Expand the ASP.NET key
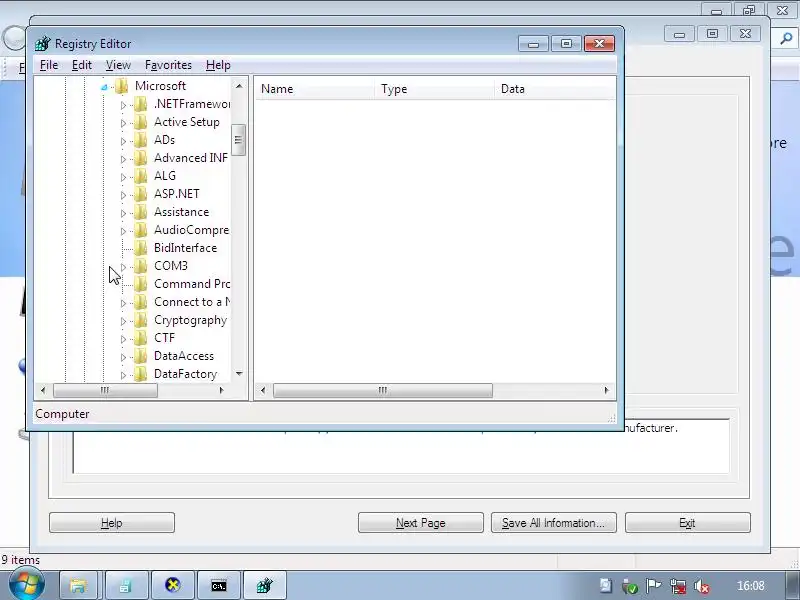This screenshot has width=800, height=600. (123, 195)
